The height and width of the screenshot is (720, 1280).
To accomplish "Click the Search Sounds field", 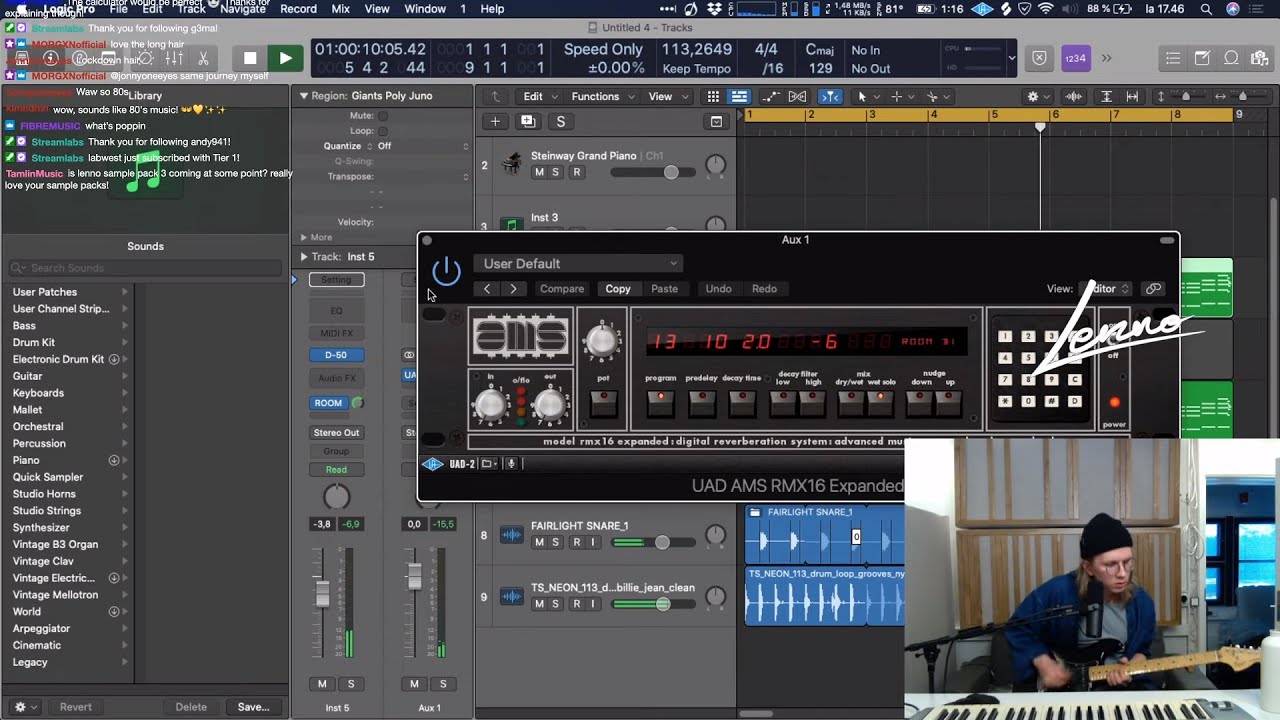I will pos(145,268).
